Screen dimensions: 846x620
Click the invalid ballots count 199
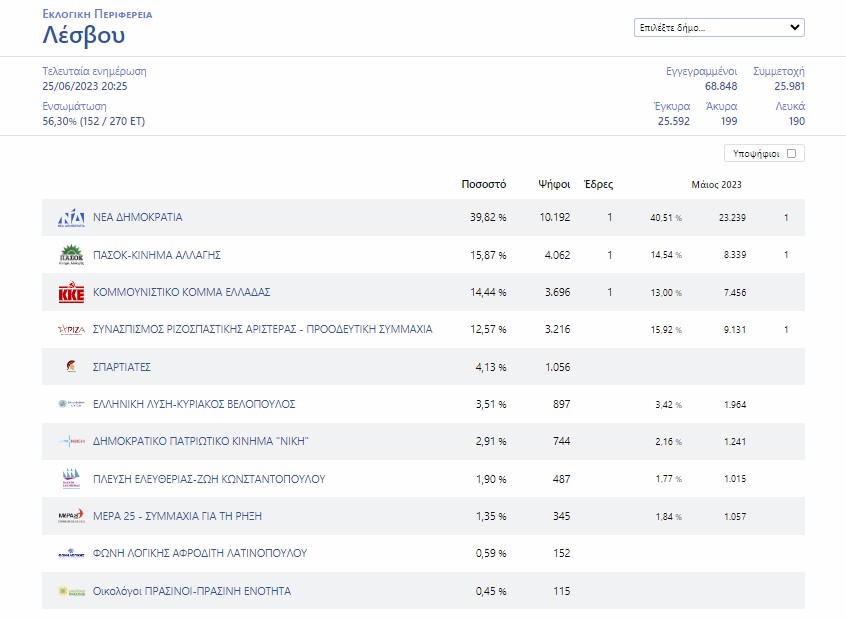729,121
